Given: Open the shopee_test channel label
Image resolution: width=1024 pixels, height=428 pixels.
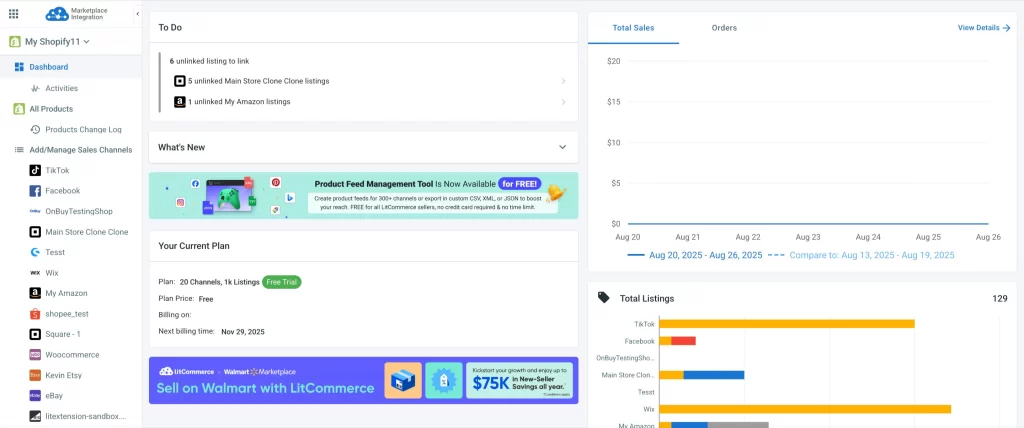Looking at the screenshot, I should click(x=67, y=314).
